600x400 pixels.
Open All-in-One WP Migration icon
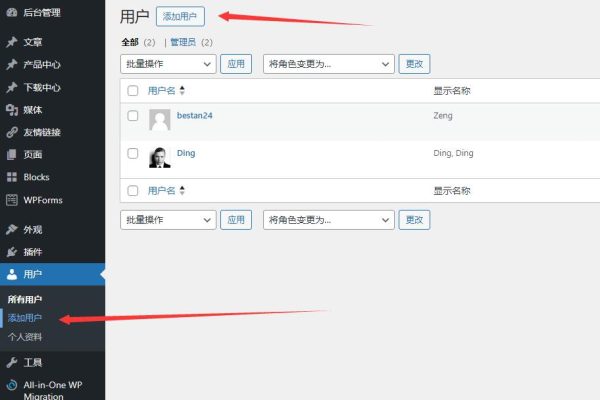click(x=12, y=385)
